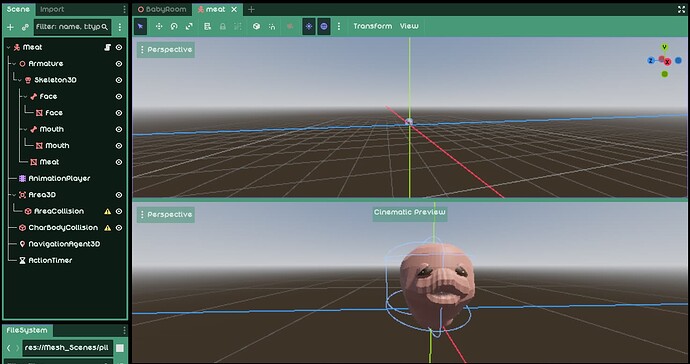Collapse the Skeleton3D node
The height and width of the screenshot is (364, 690).
20,80
